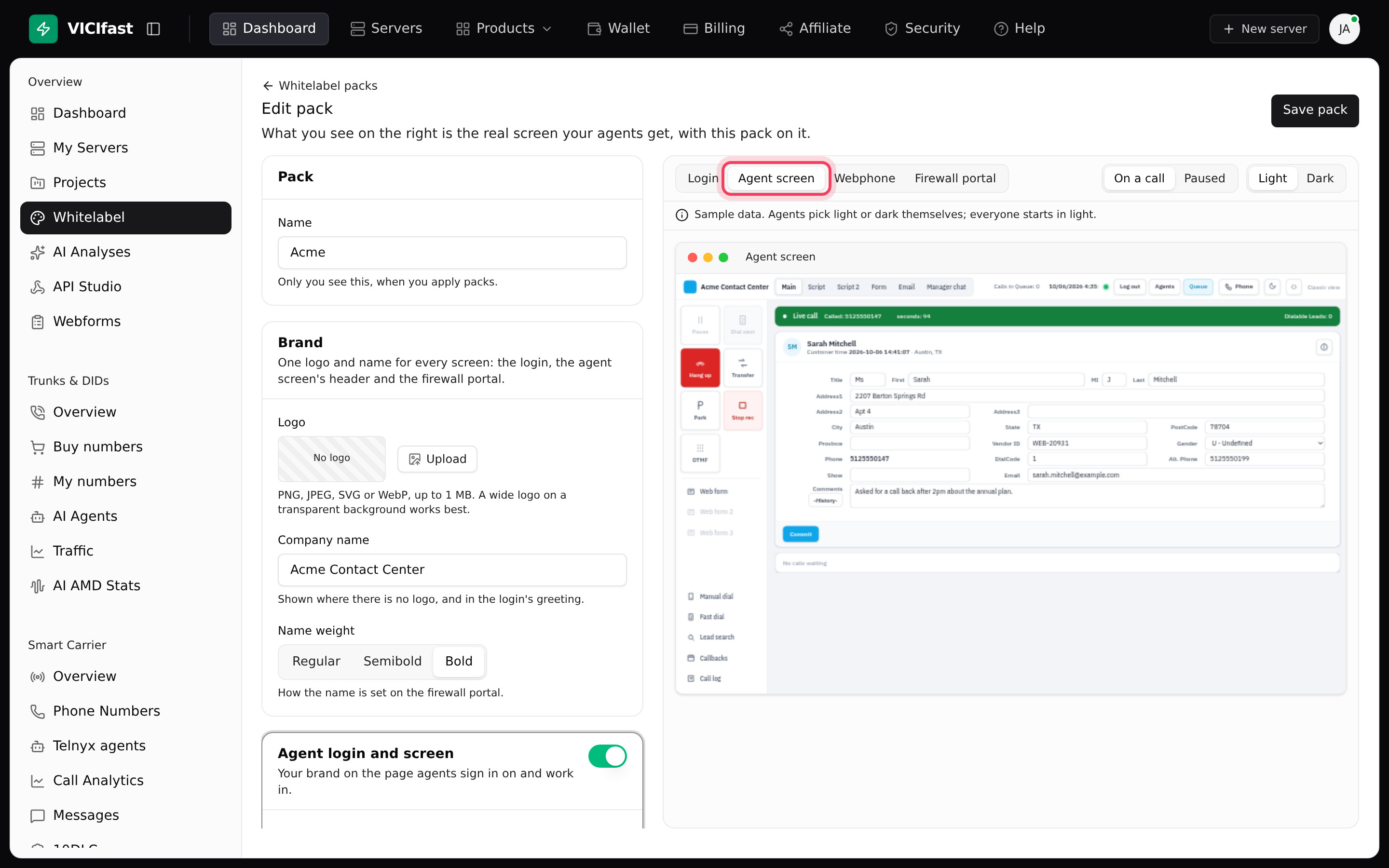Switch to the Firewall portal preview tab
Image resolution: width=1389 pixels, height=868 pixels.
tap(954, 178)
